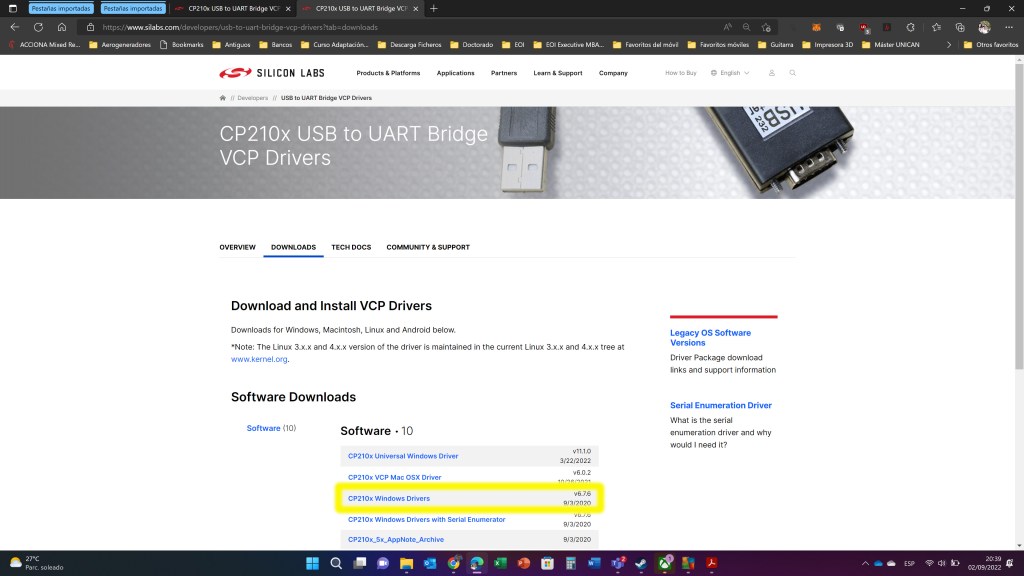1024x576 pixels.
Task: Show hidden system tray icons chevron
Action: tap(865, 563)
